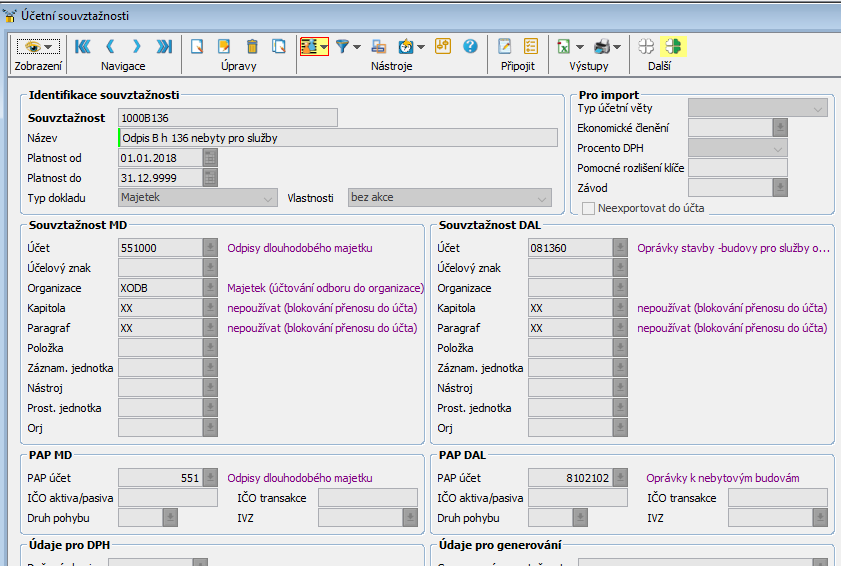
Task: Click the Název text field
Action: tap(337, 138)
